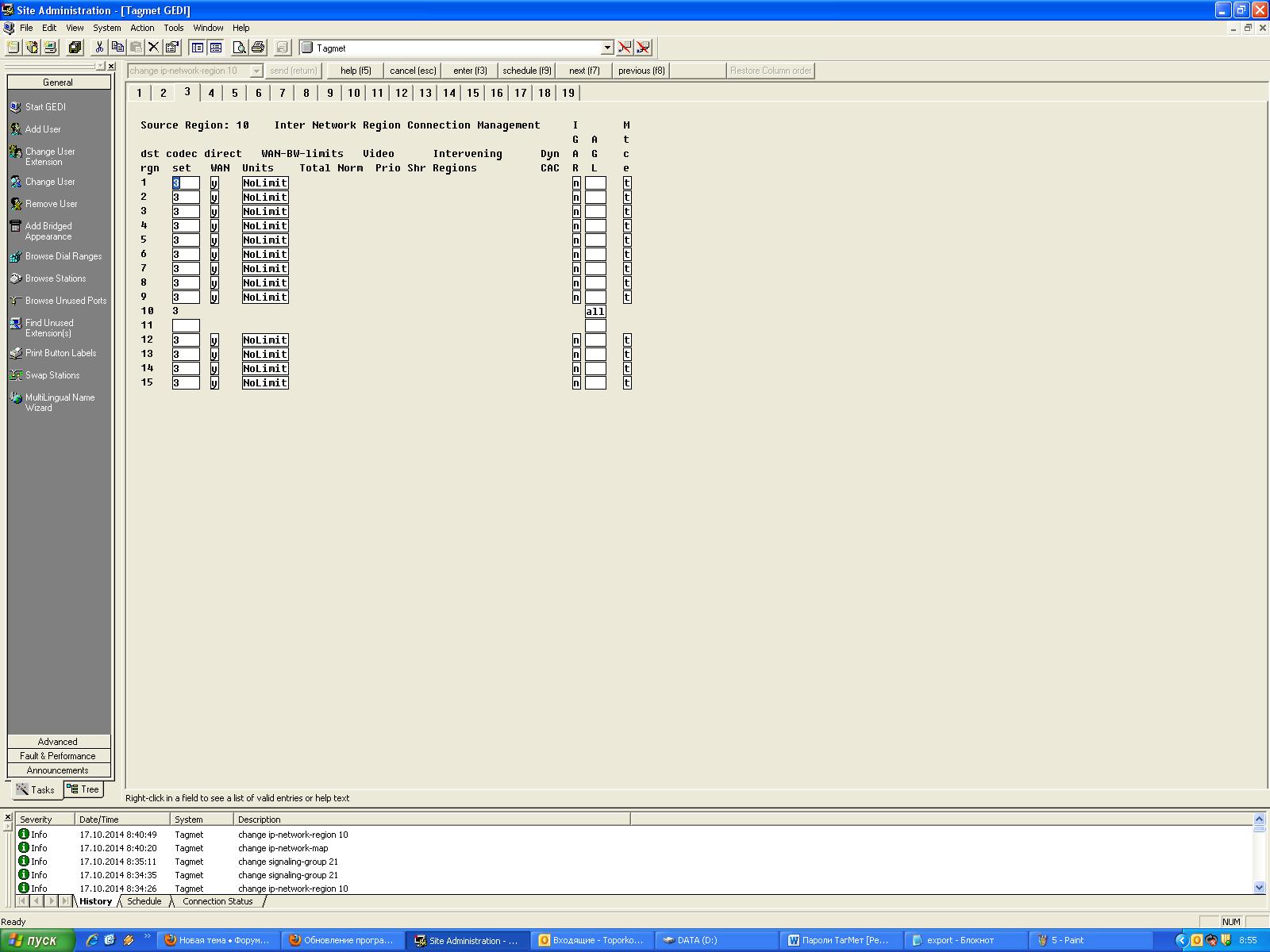Click the Delete X toolbar icon

click(x=154, y=48)
